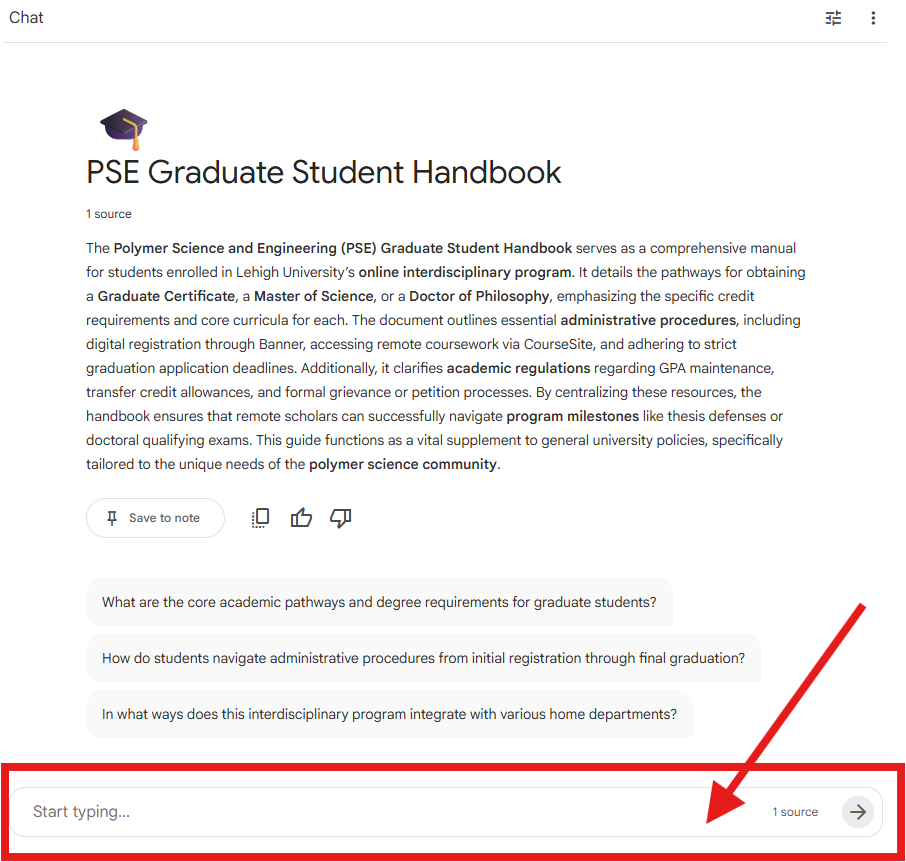Click the bold polymer science community text

402,464
